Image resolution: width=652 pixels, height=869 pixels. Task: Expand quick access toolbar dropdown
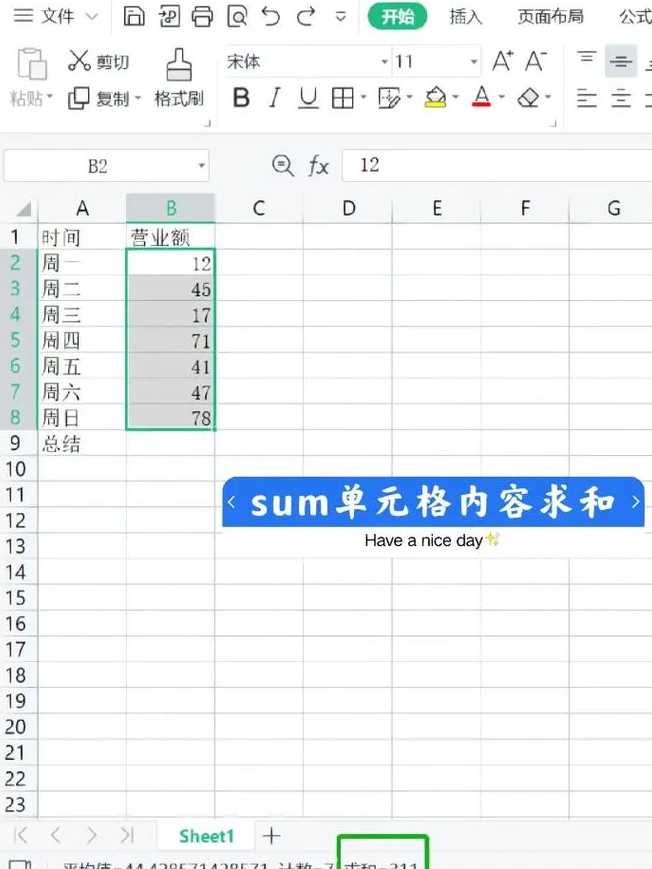pyautogui.click(x=341, y=17)
